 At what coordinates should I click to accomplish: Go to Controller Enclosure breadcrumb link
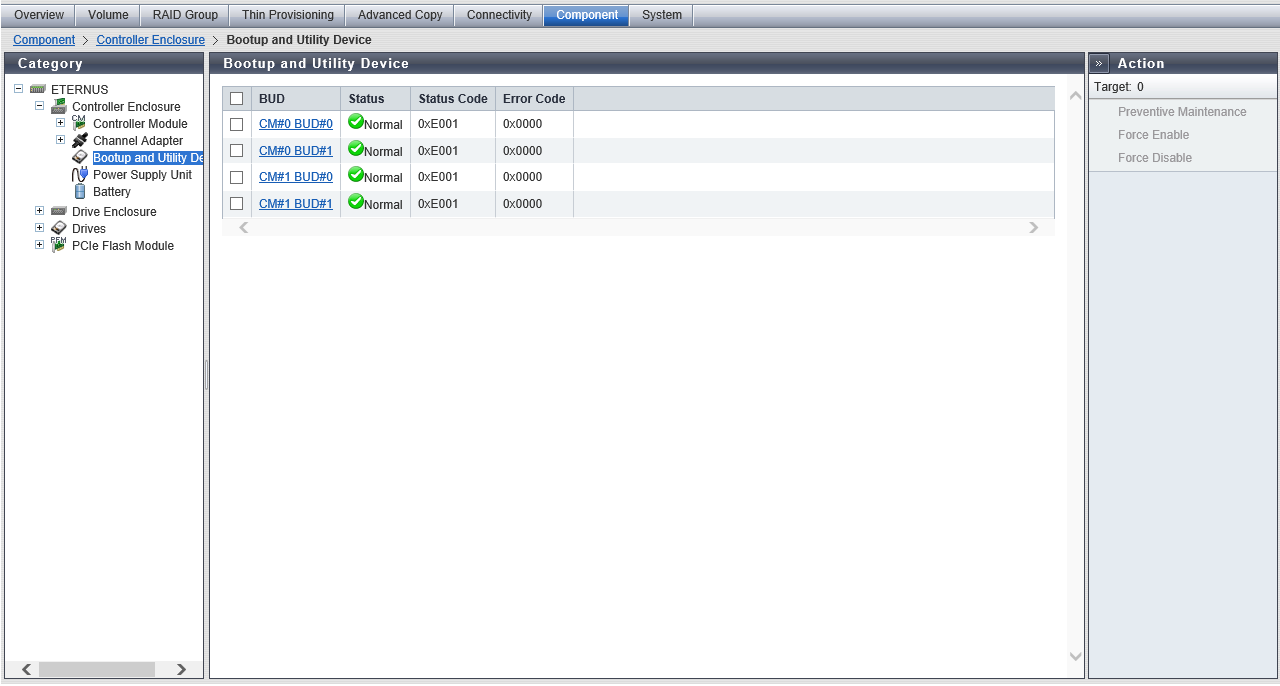150,40
